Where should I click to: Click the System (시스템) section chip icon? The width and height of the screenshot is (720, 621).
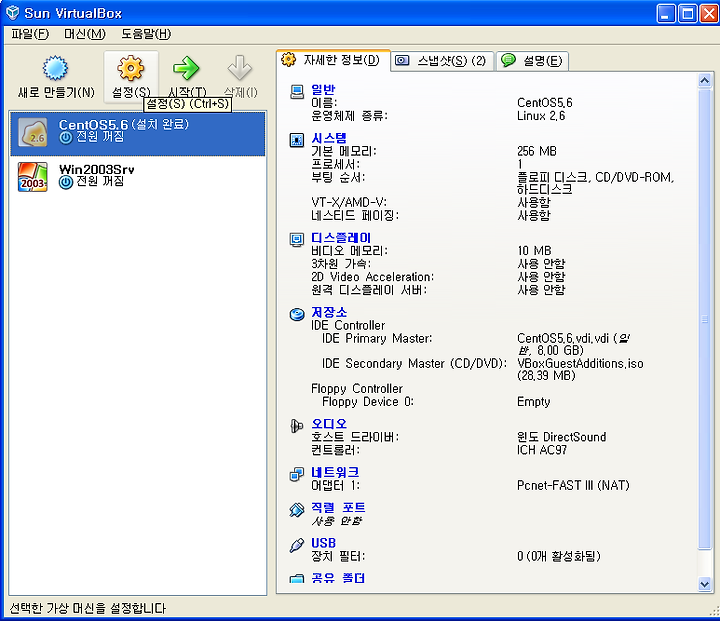click(x=297, y=140)
